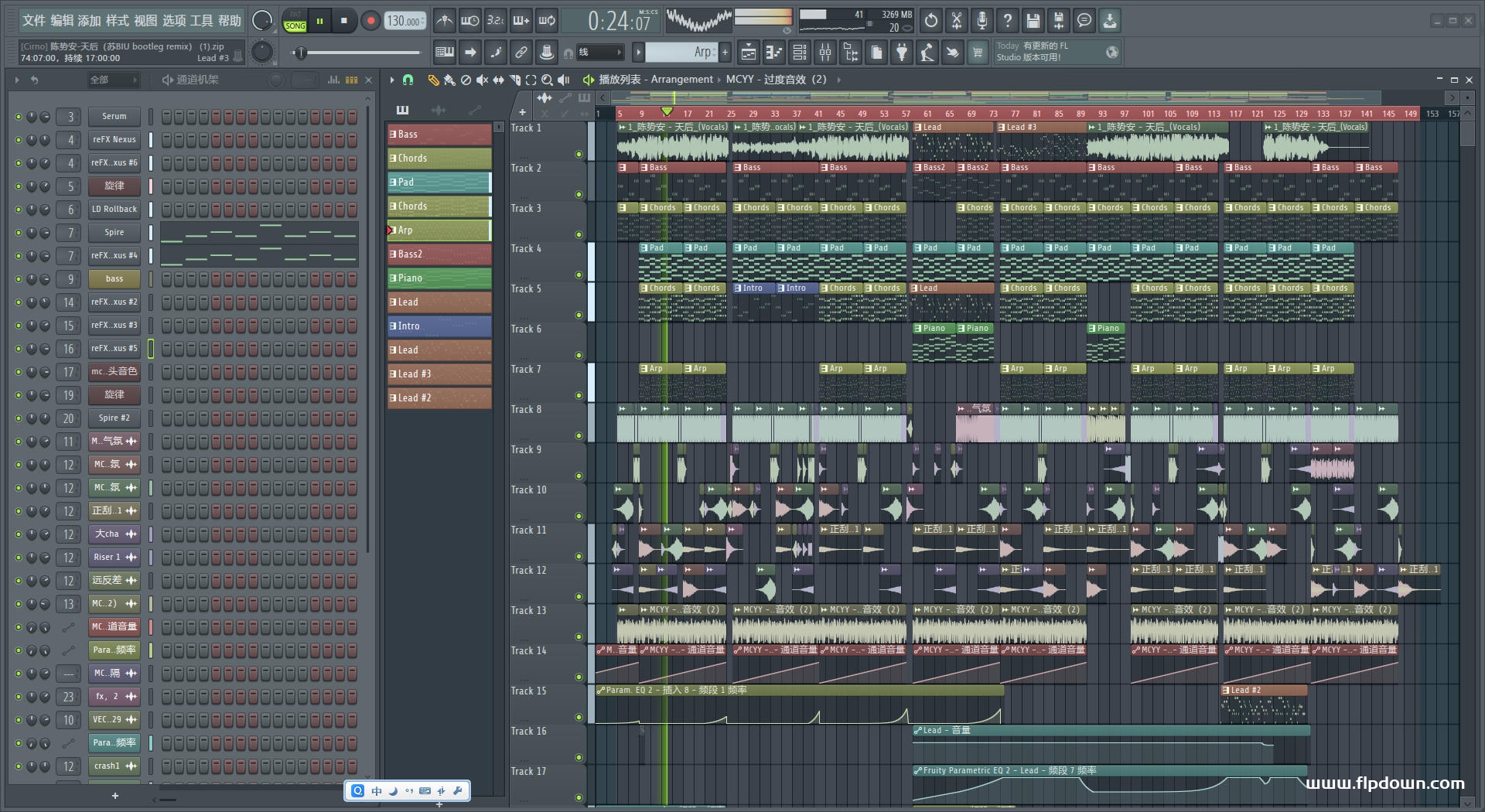This screenshot has width=1485, height=812.
Task: Open the 全部 channel filter dropdown
Action: click(x=113, y=80)
